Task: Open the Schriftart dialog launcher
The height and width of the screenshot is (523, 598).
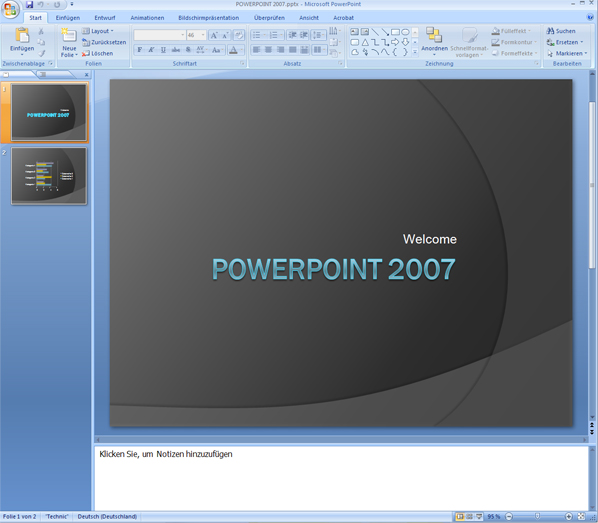Action: (242, 64)
